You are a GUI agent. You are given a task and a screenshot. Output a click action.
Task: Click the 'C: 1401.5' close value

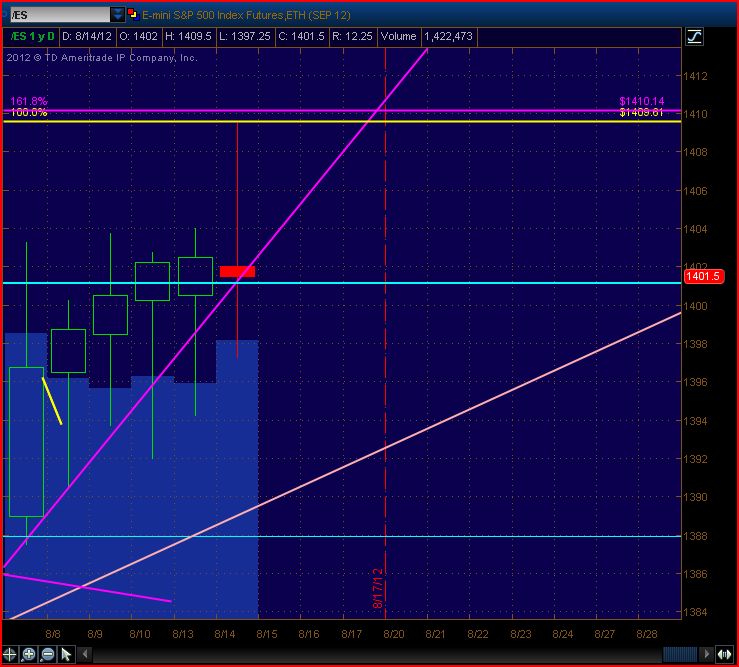(301, 36)
